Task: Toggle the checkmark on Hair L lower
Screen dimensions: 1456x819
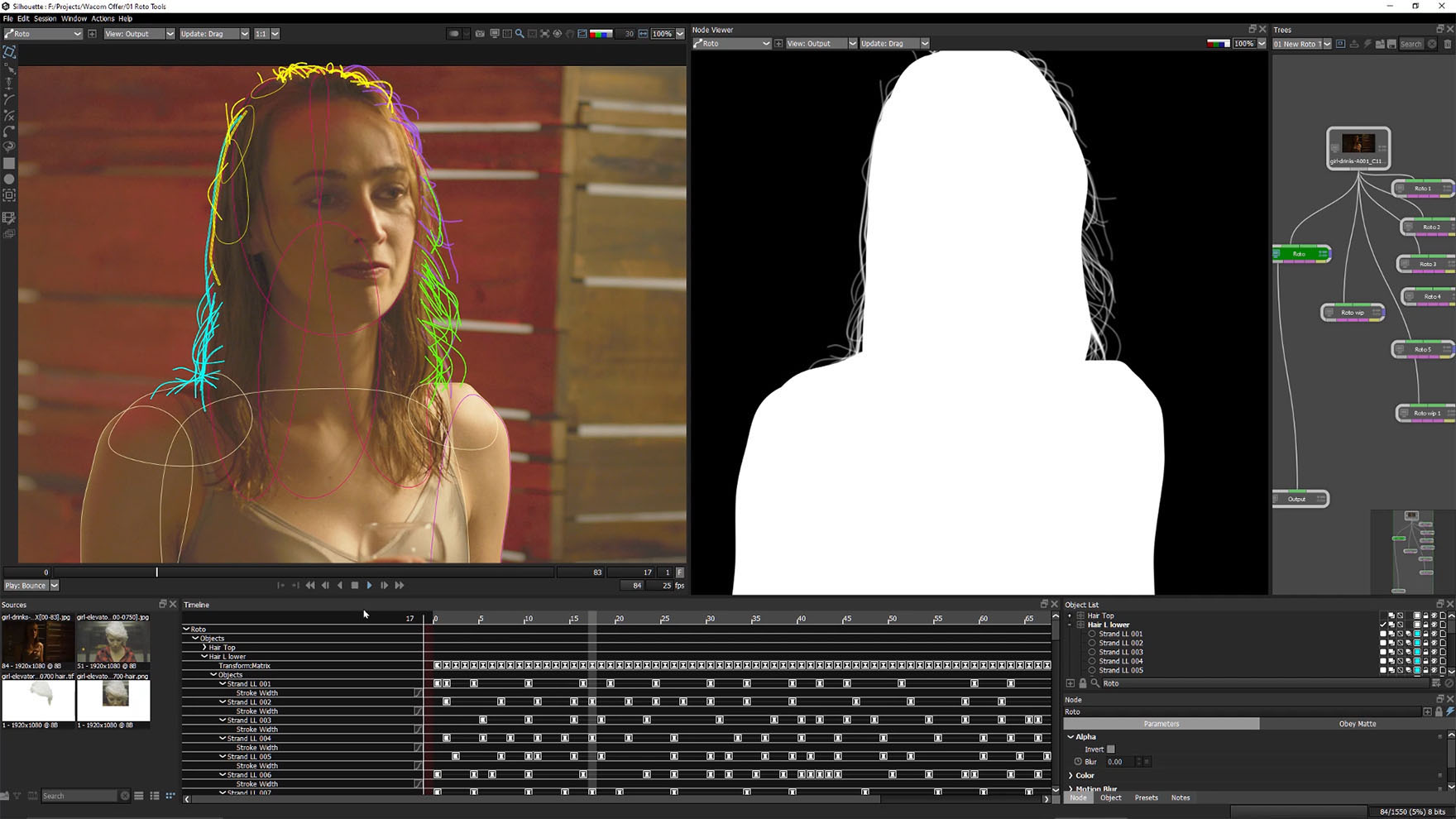Action: coord(1382,625)
